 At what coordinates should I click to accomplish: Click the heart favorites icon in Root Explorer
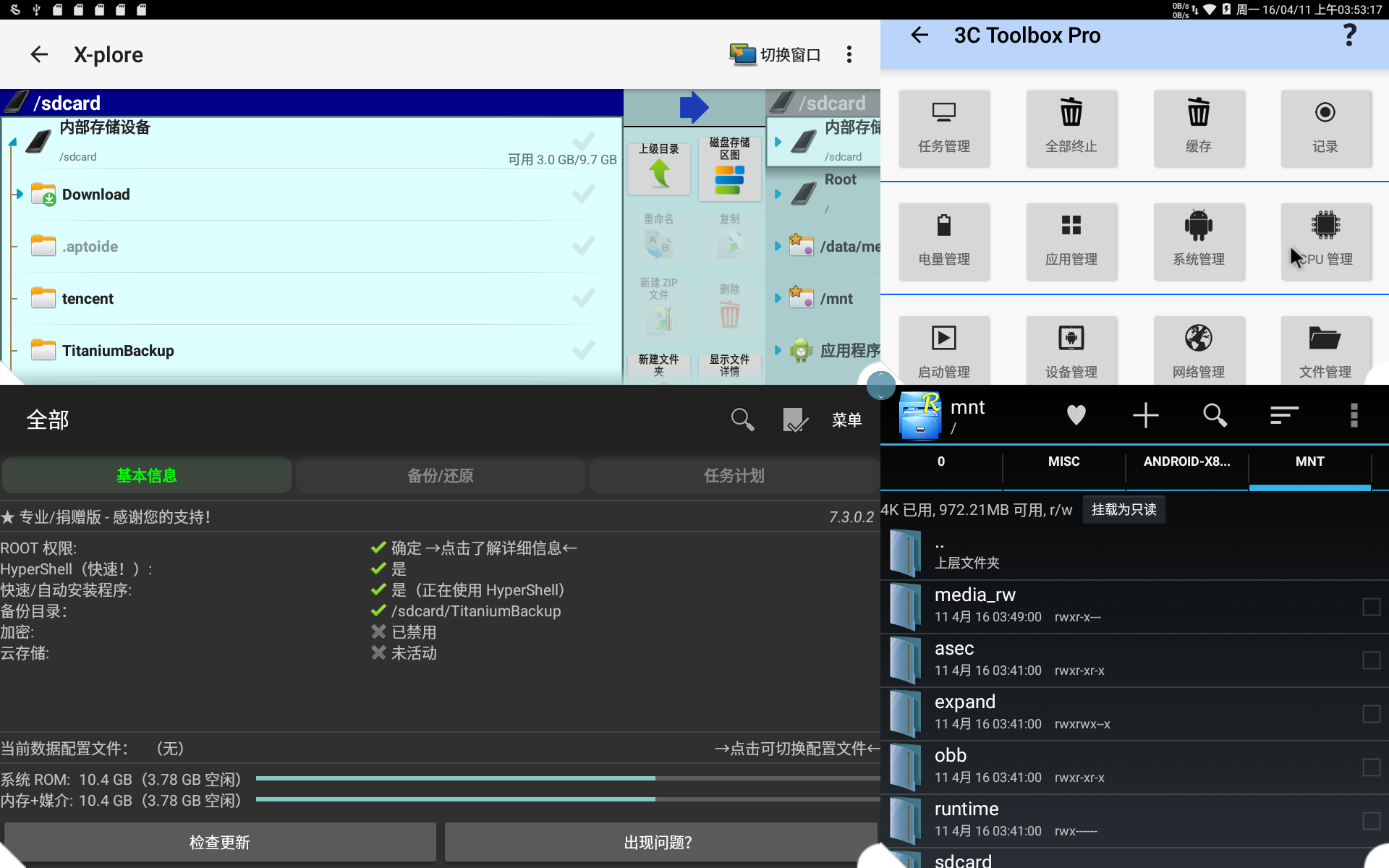(1076, 415)
